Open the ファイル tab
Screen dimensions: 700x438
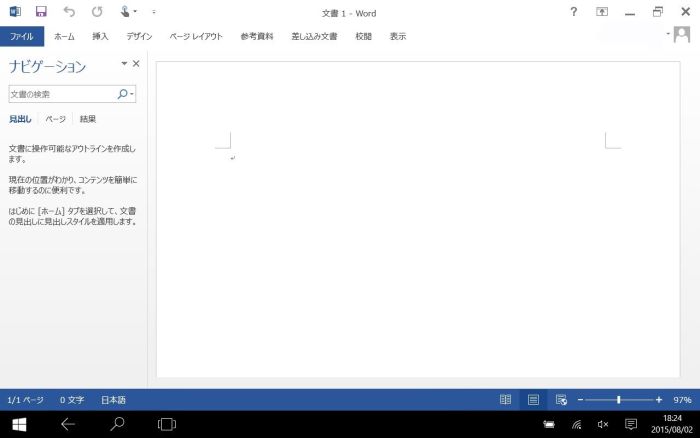click(x=20, y=36)
